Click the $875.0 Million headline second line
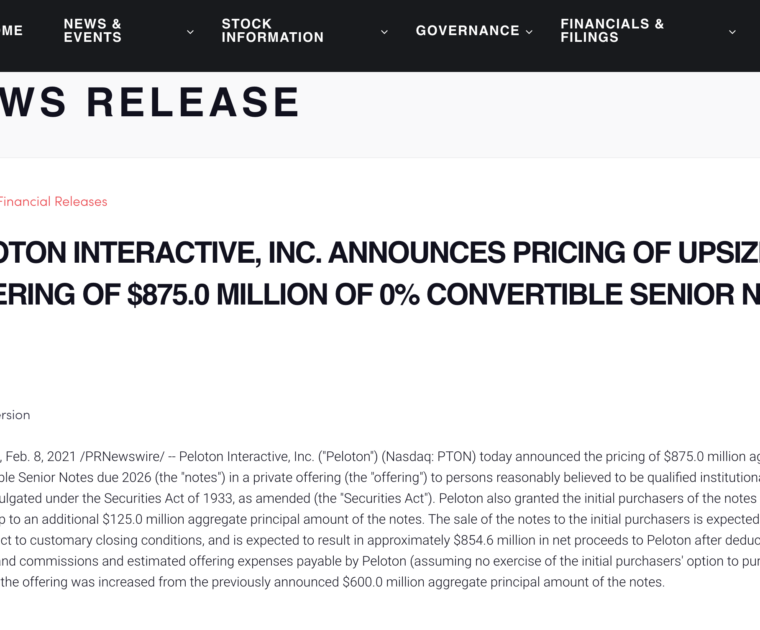This screenshot has width=760, height=630. (x=380, y=295)
